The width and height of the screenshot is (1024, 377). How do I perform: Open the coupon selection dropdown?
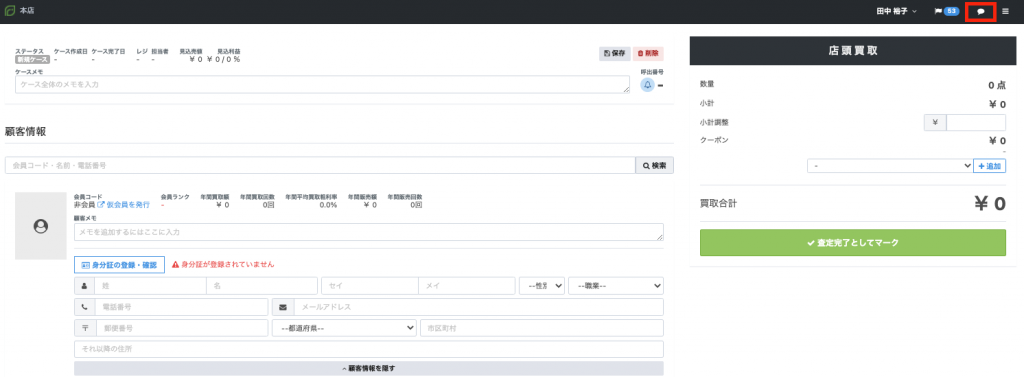pos(890,166)
